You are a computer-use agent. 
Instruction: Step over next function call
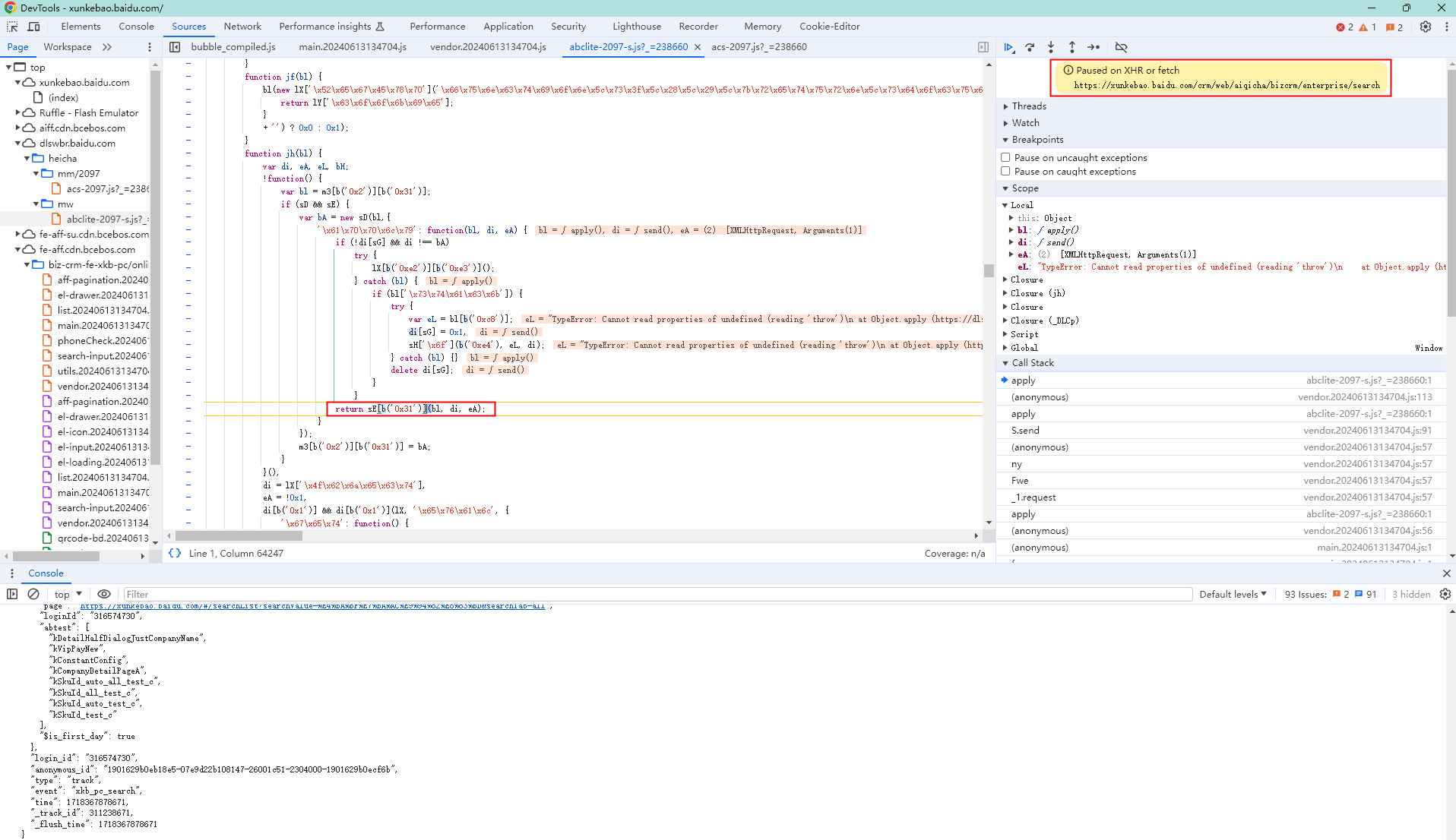[x=1030, y=47]
